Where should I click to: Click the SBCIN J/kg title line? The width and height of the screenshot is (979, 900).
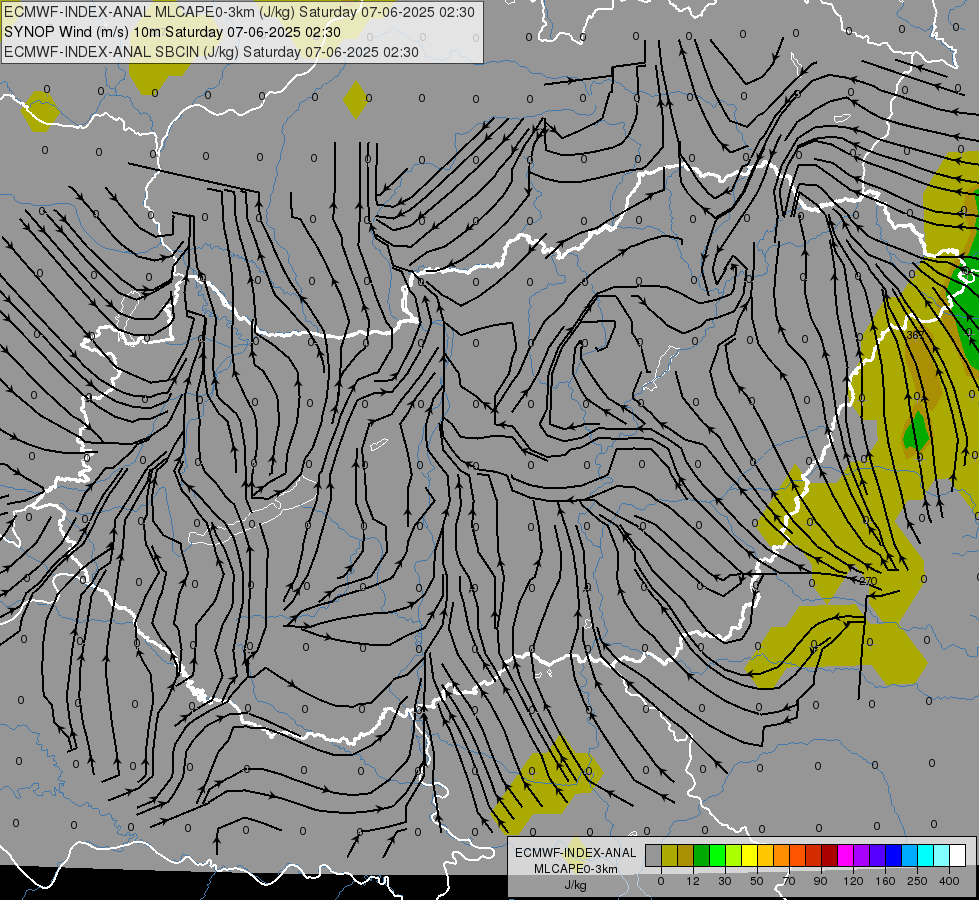[211, 52]
